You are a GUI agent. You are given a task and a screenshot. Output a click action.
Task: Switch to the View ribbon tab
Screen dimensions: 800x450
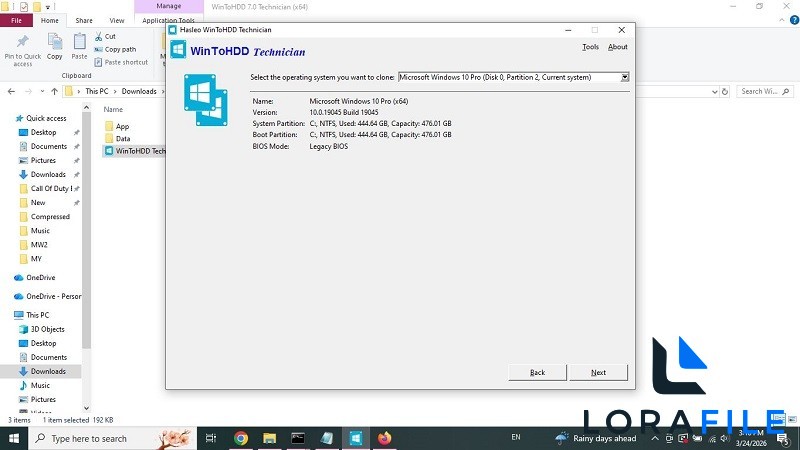[x=117, y=20]
